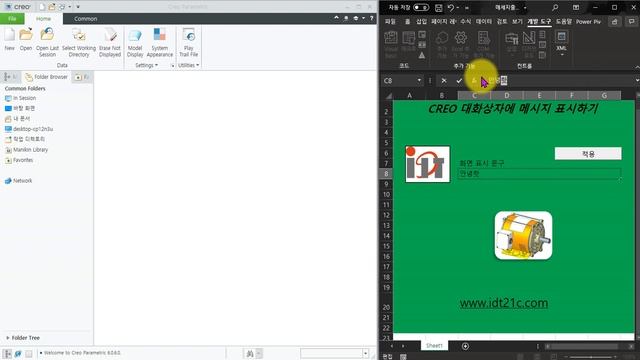Open Favorites folder in Creo
Image resolution: width=640 pixels, height=360 pixels.
pyautogui.click(x=19, y=160)
